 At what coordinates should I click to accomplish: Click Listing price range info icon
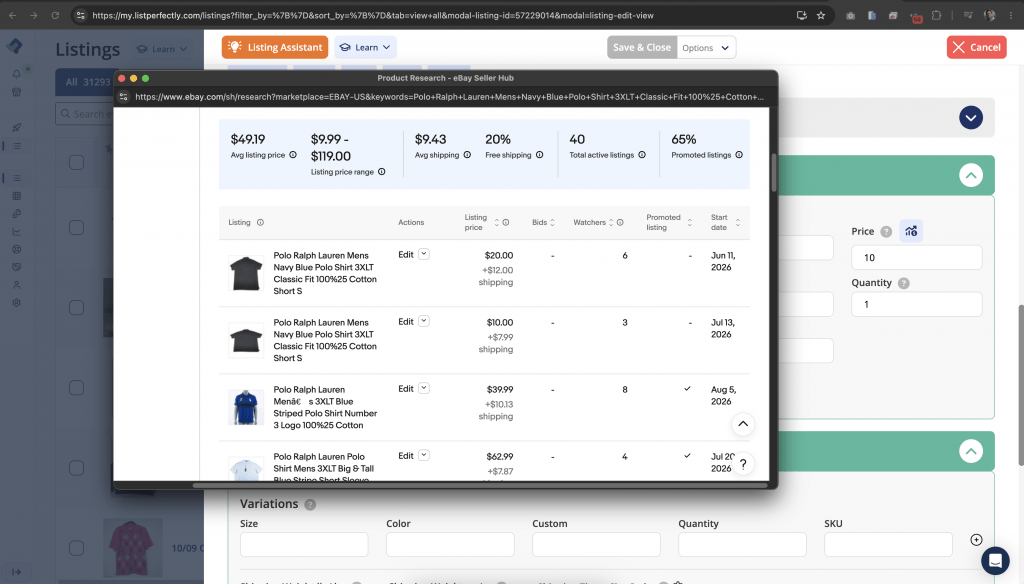pyautogui.click(x=381, y=172)
